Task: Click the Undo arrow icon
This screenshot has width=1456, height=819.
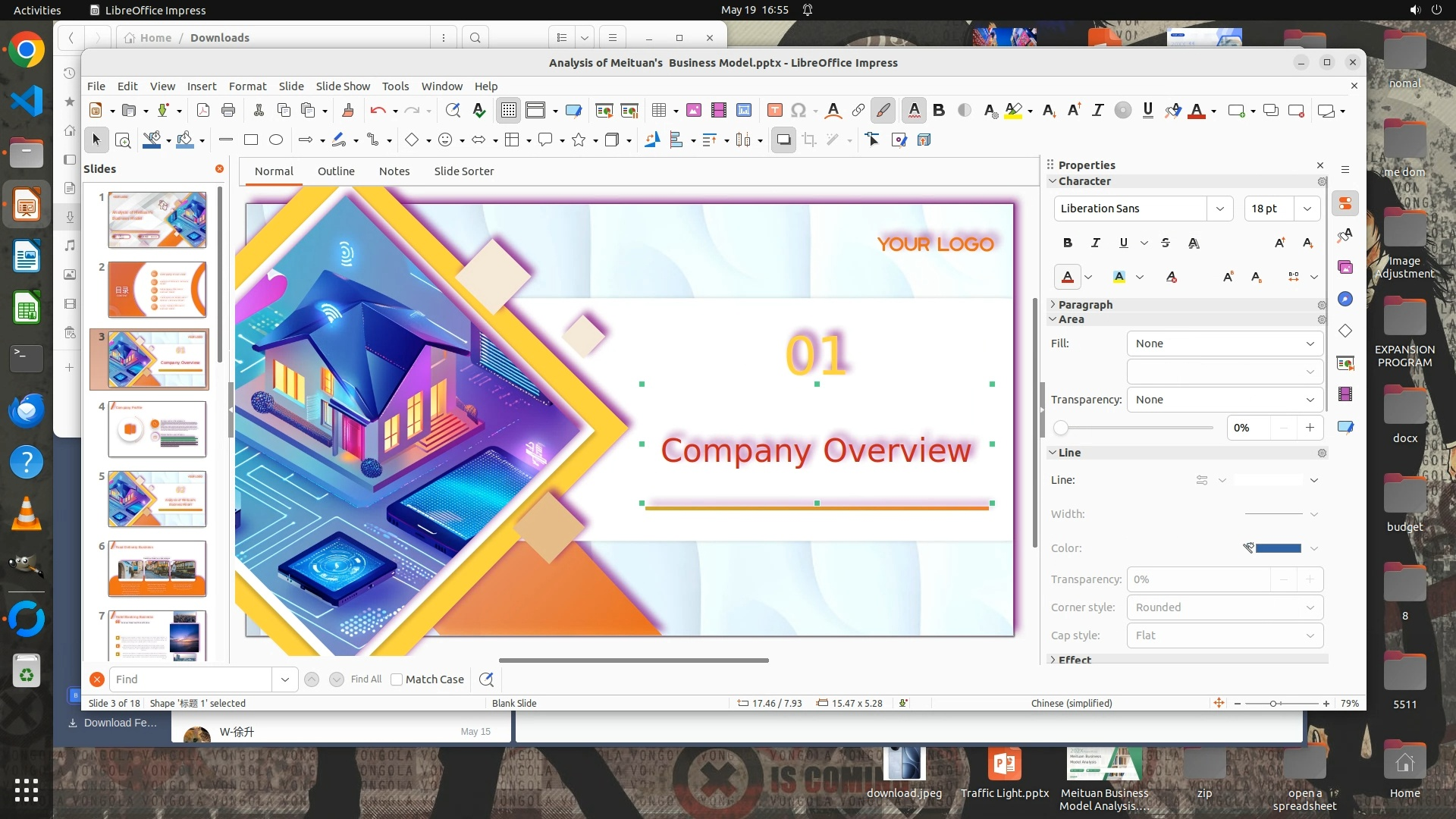Action: tap(378, 111)
